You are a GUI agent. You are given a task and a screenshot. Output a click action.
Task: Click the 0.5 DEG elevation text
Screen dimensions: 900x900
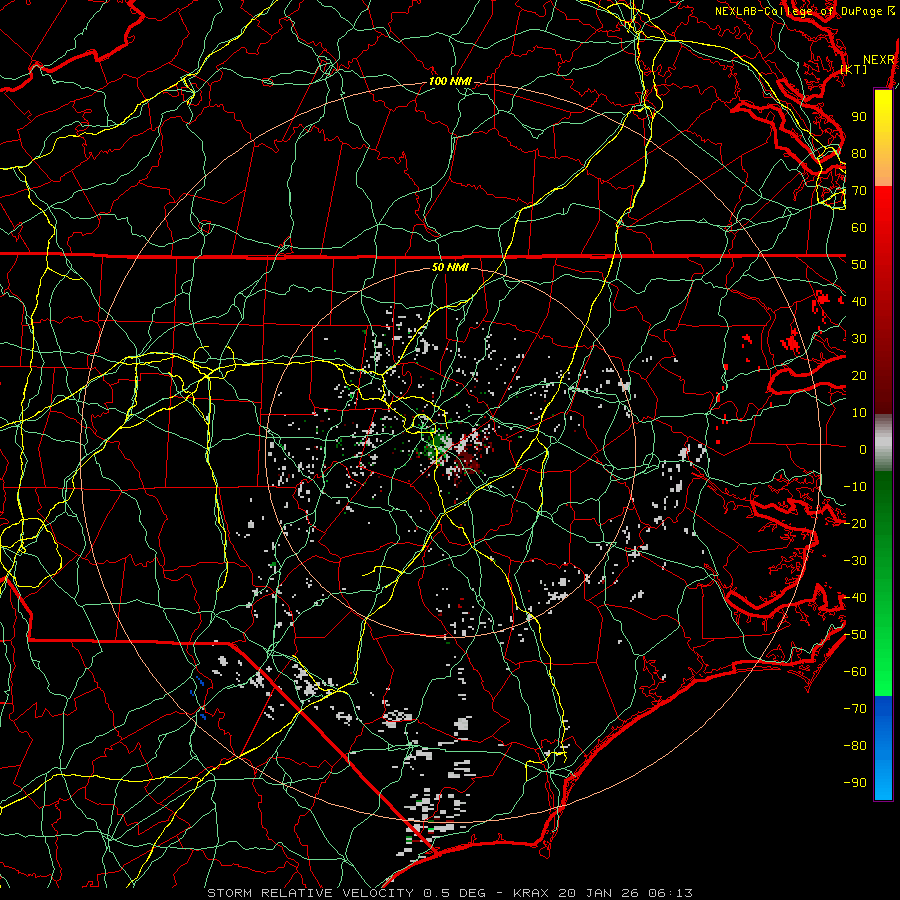455,893
